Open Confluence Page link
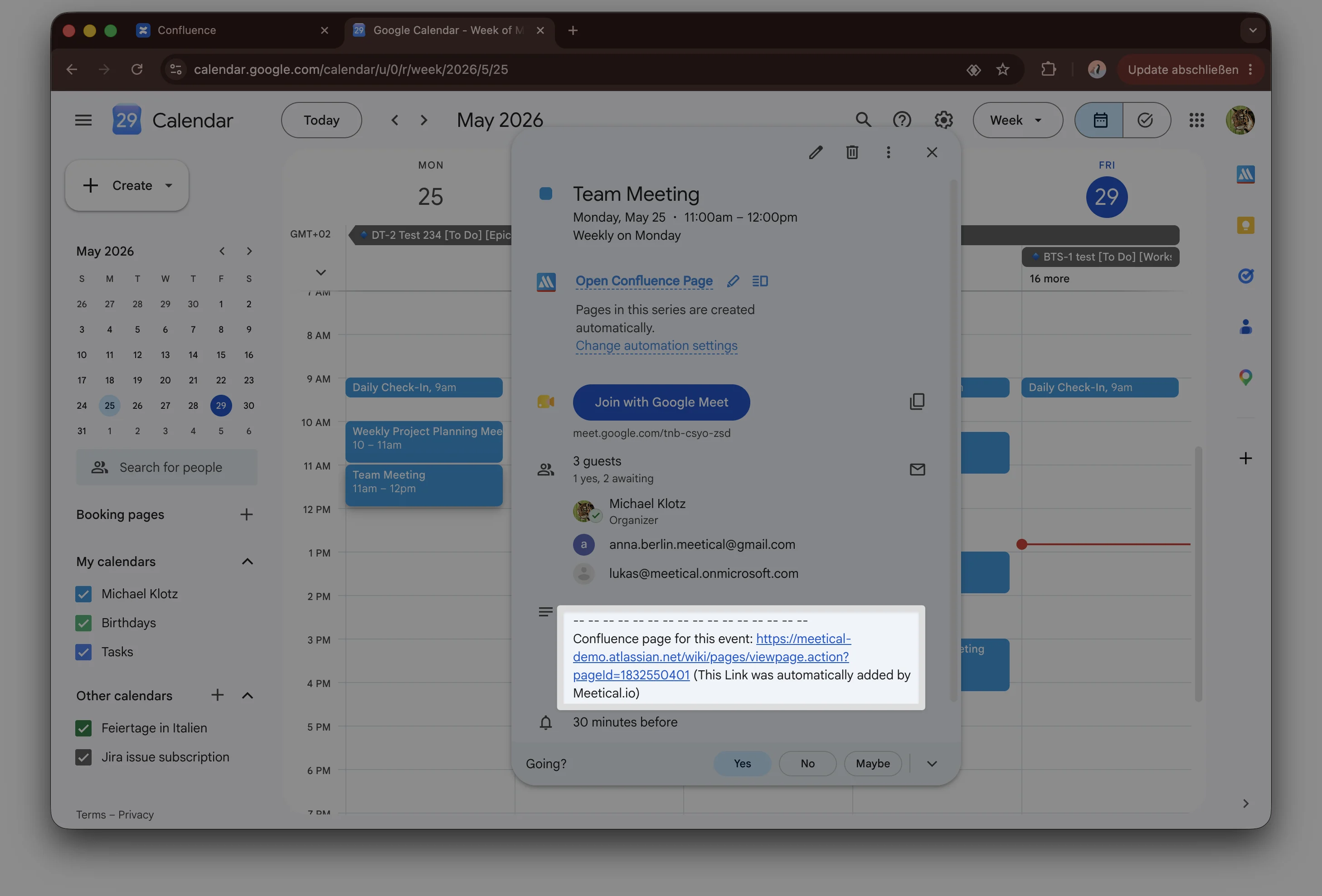 point(644,281)
